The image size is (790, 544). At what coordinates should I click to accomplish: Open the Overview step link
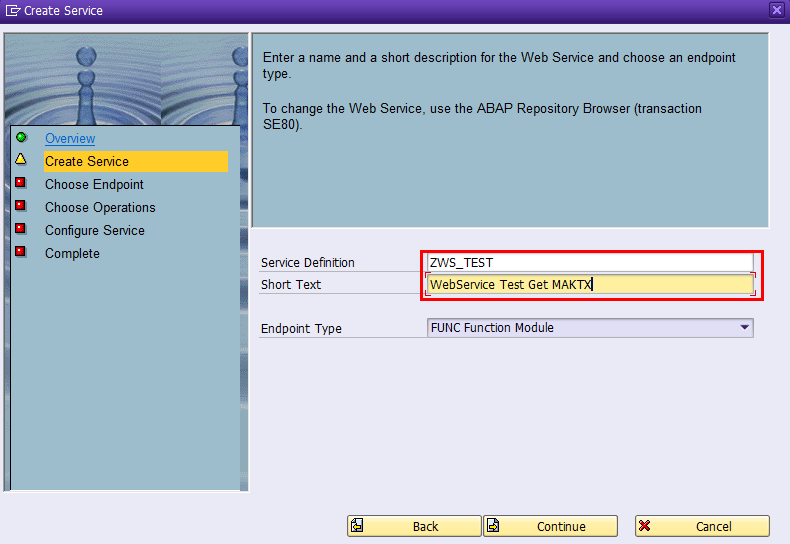[70, 139]
